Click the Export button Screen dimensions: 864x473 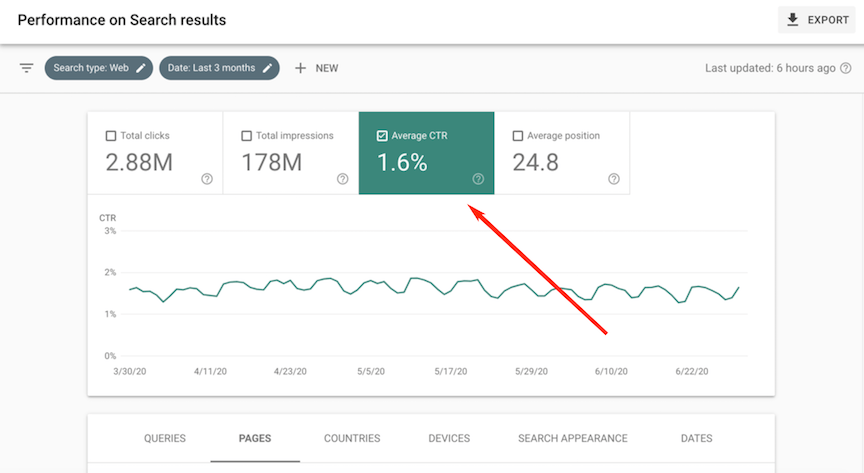818,20
